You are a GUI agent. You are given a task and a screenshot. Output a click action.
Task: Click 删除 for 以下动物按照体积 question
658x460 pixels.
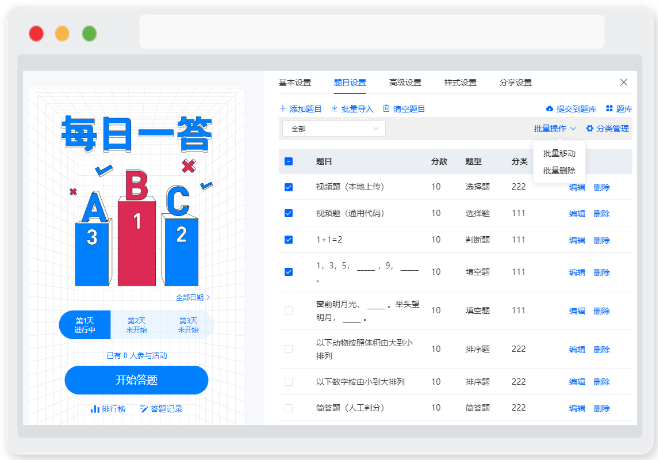[601, 349]
